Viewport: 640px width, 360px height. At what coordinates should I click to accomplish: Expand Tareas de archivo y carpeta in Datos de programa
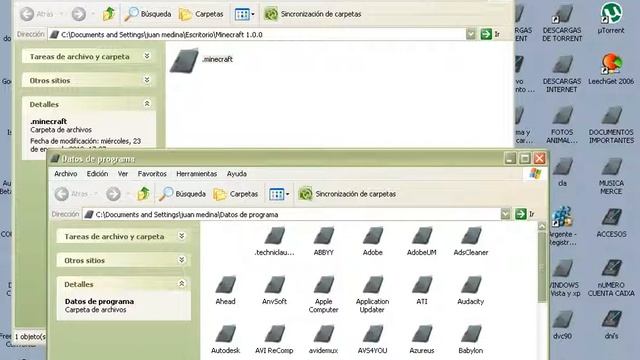click(x=182, y=236)
